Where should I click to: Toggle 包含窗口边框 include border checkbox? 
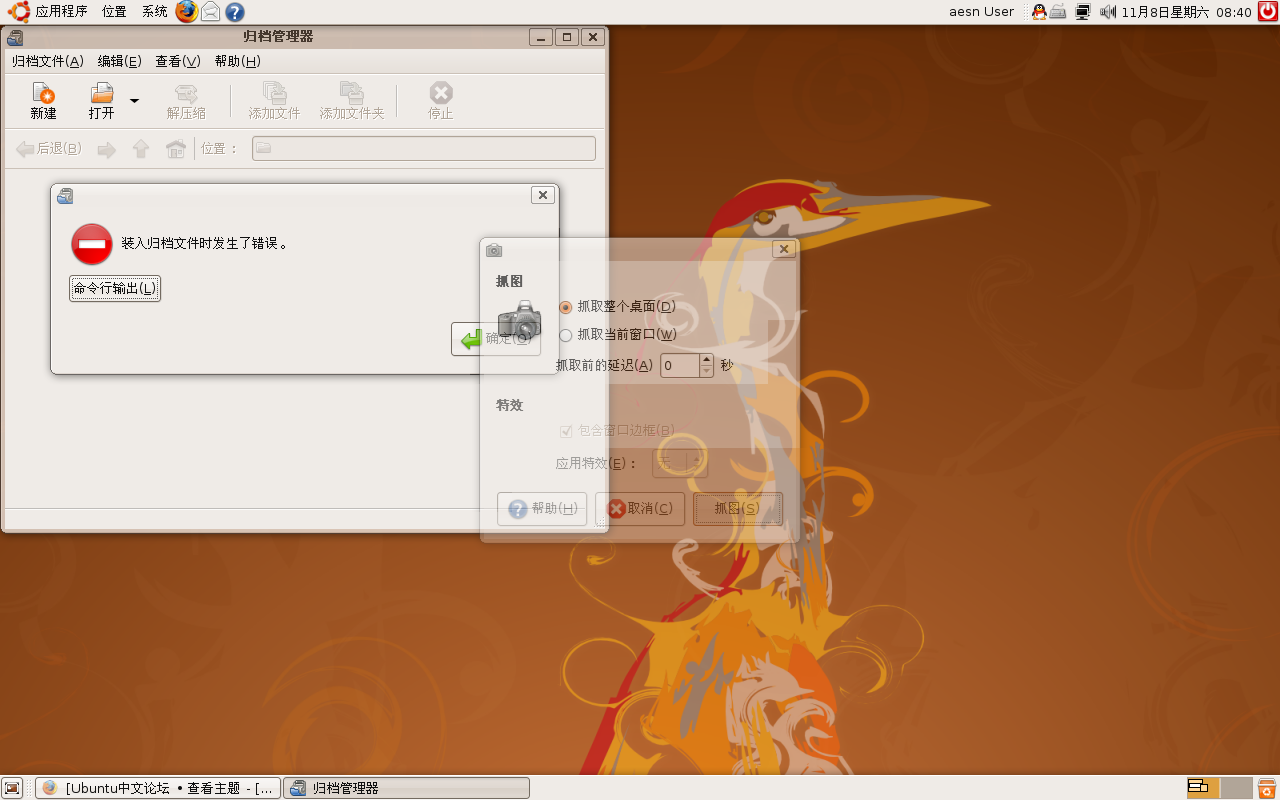pos(617,431)
